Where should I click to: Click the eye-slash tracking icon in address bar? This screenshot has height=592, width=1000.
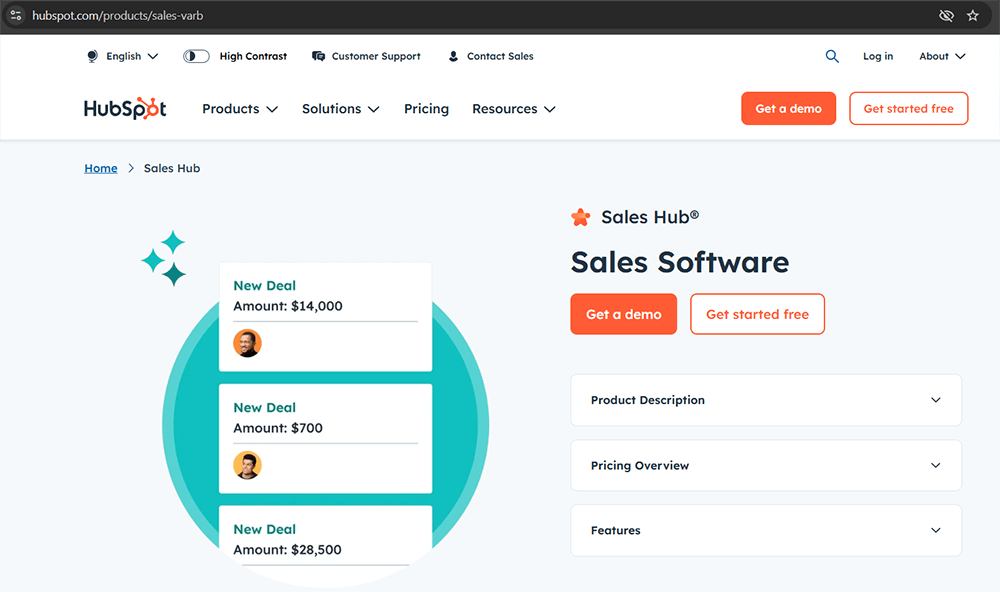pos(946,16)
